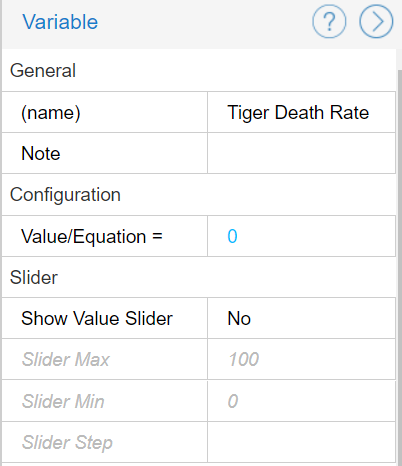Select the Note property label
The width and height of the screenshot is (402, 466).
point(41,154)
